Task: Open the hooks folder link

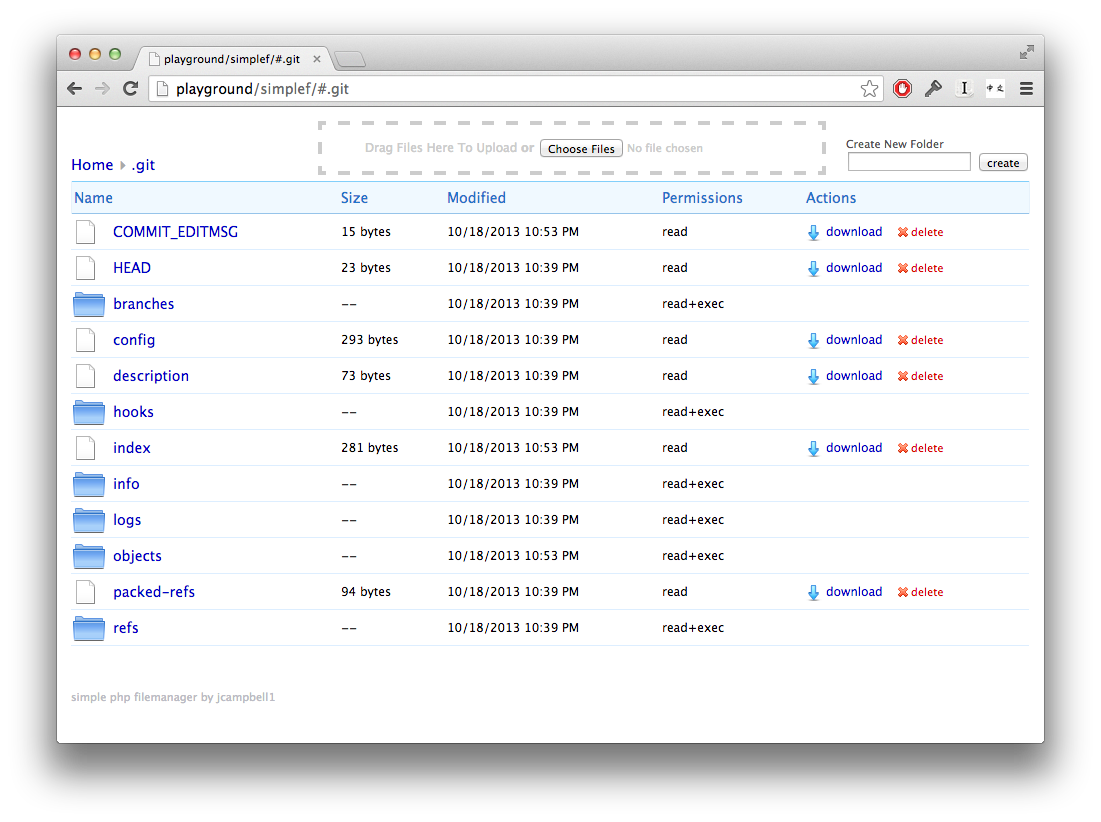Action: pos(133,412)
